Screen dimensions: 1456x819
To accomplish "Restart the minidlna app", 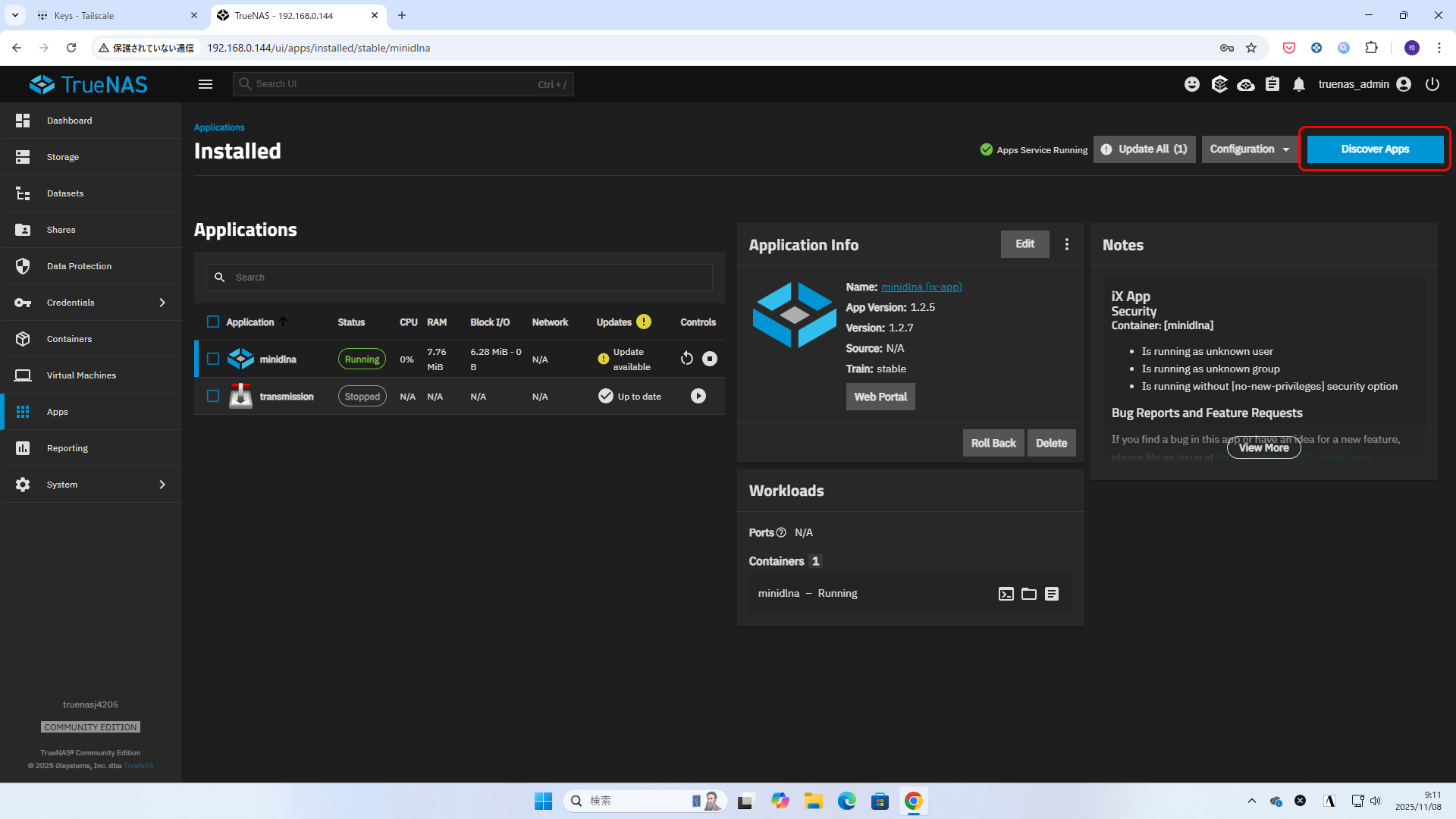I will [x=687, y=359].
